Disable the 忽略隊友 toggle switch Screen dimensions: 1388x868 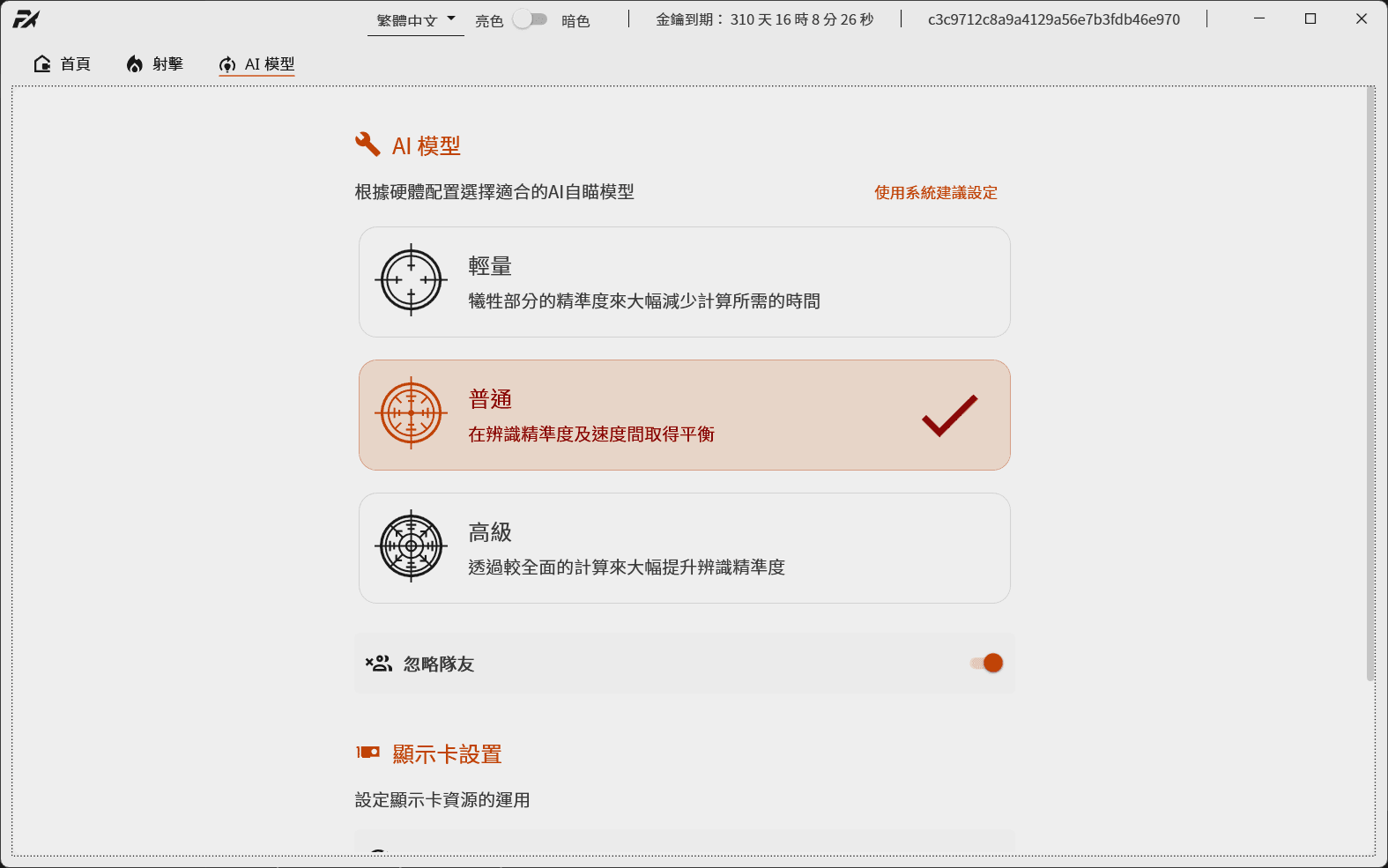(x=987, y=664)
